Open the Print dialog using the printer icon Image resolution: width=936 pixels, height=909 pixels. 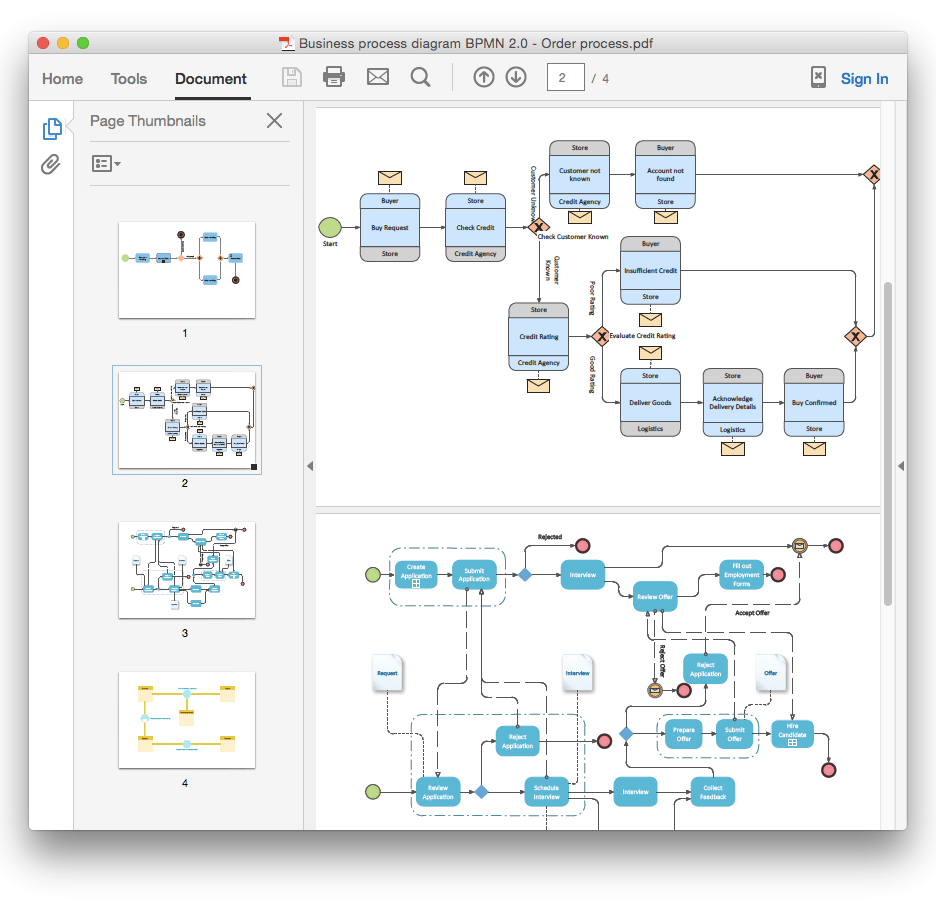334,78
